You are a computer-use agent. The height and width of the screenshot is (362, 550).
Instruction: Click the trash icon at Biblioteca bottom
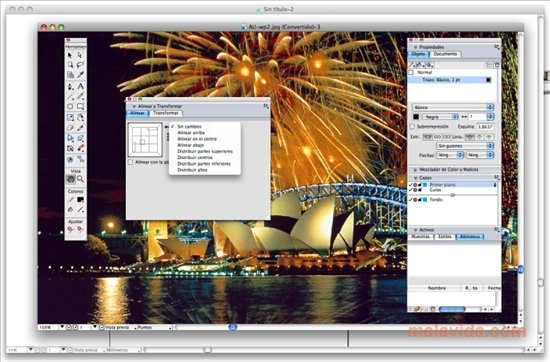tap(433, 309)
